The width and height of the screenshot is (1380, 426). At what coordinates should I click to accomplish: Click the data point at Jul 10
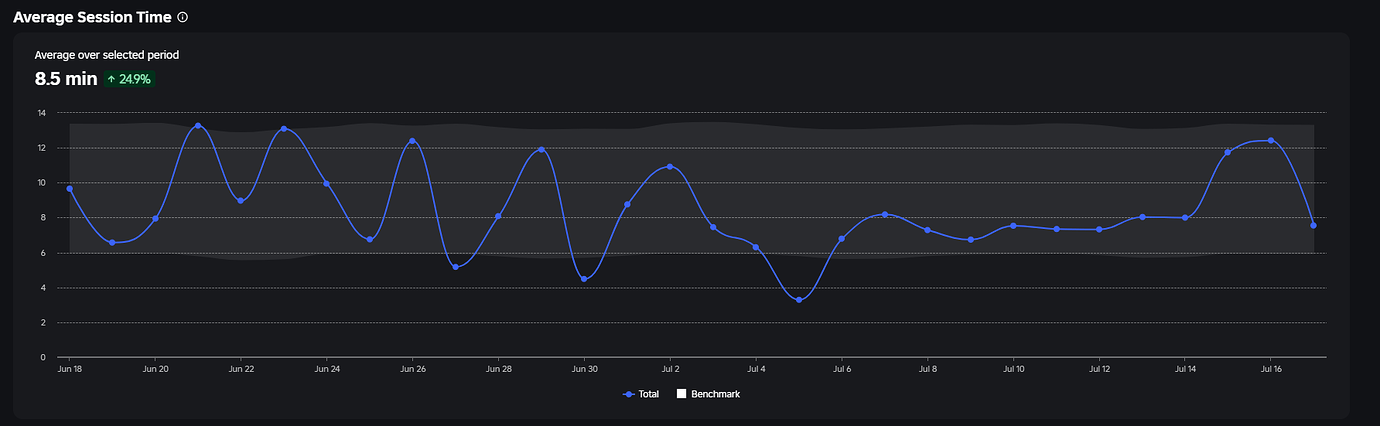pos(1013,226)
